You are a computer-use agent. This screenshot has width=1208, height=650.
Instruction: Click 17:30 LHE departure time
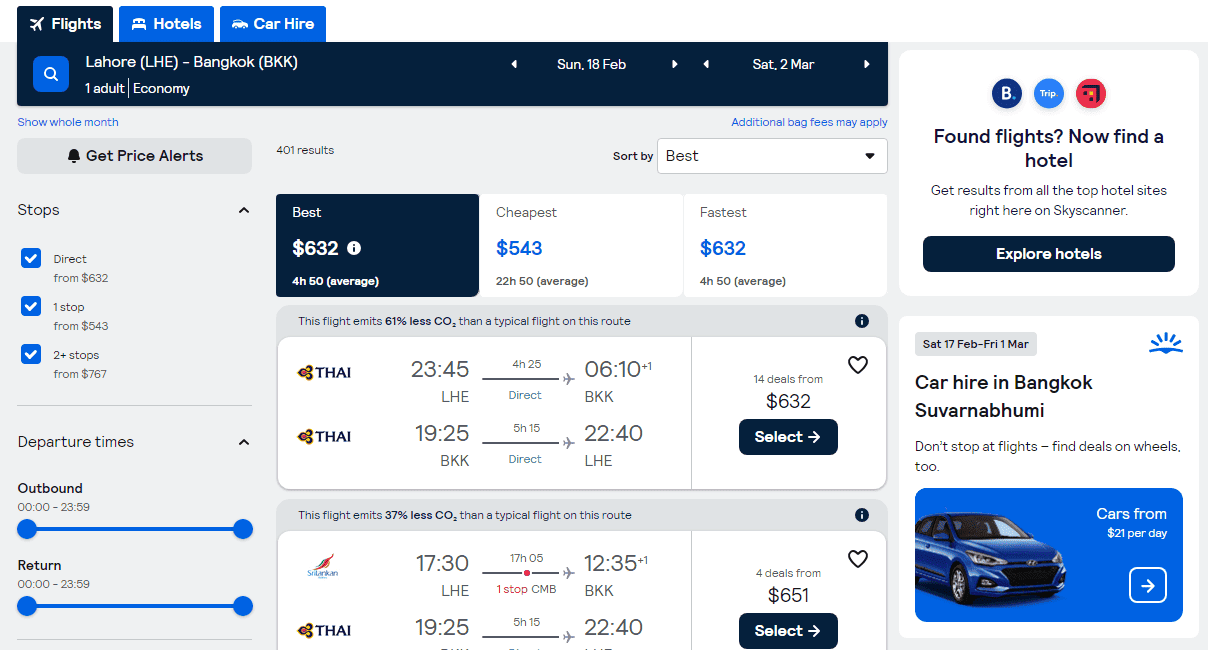tap(442, 564)
